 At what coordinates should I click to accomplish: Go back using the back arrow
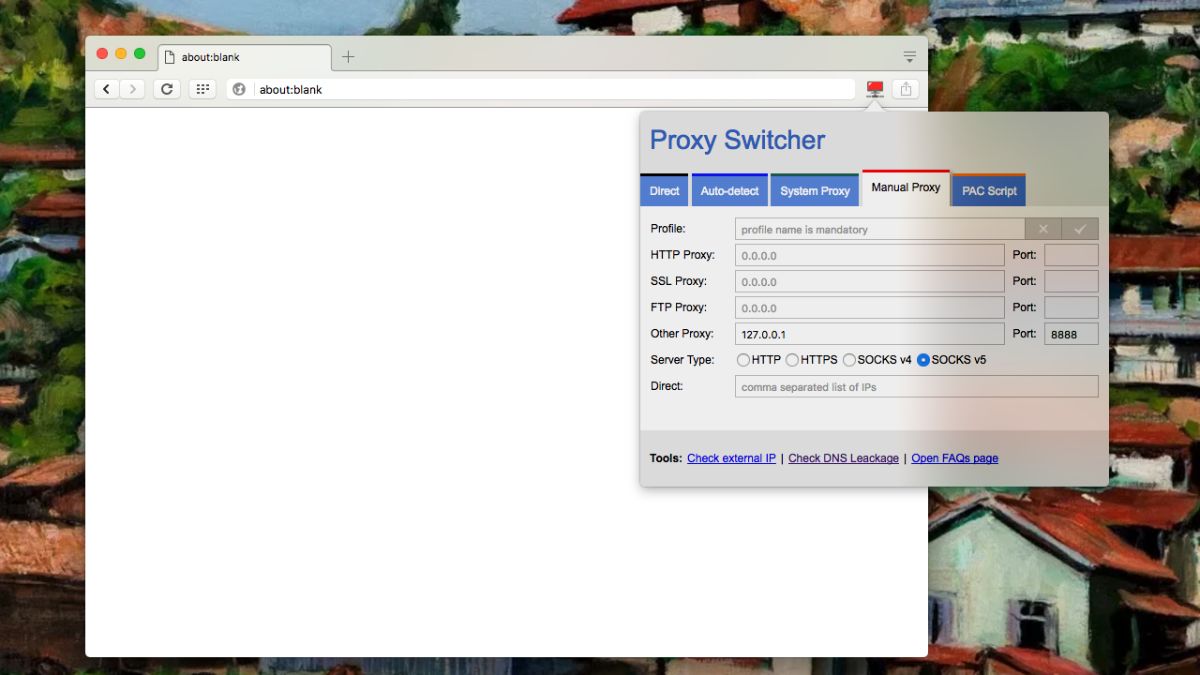pos(106,89)
